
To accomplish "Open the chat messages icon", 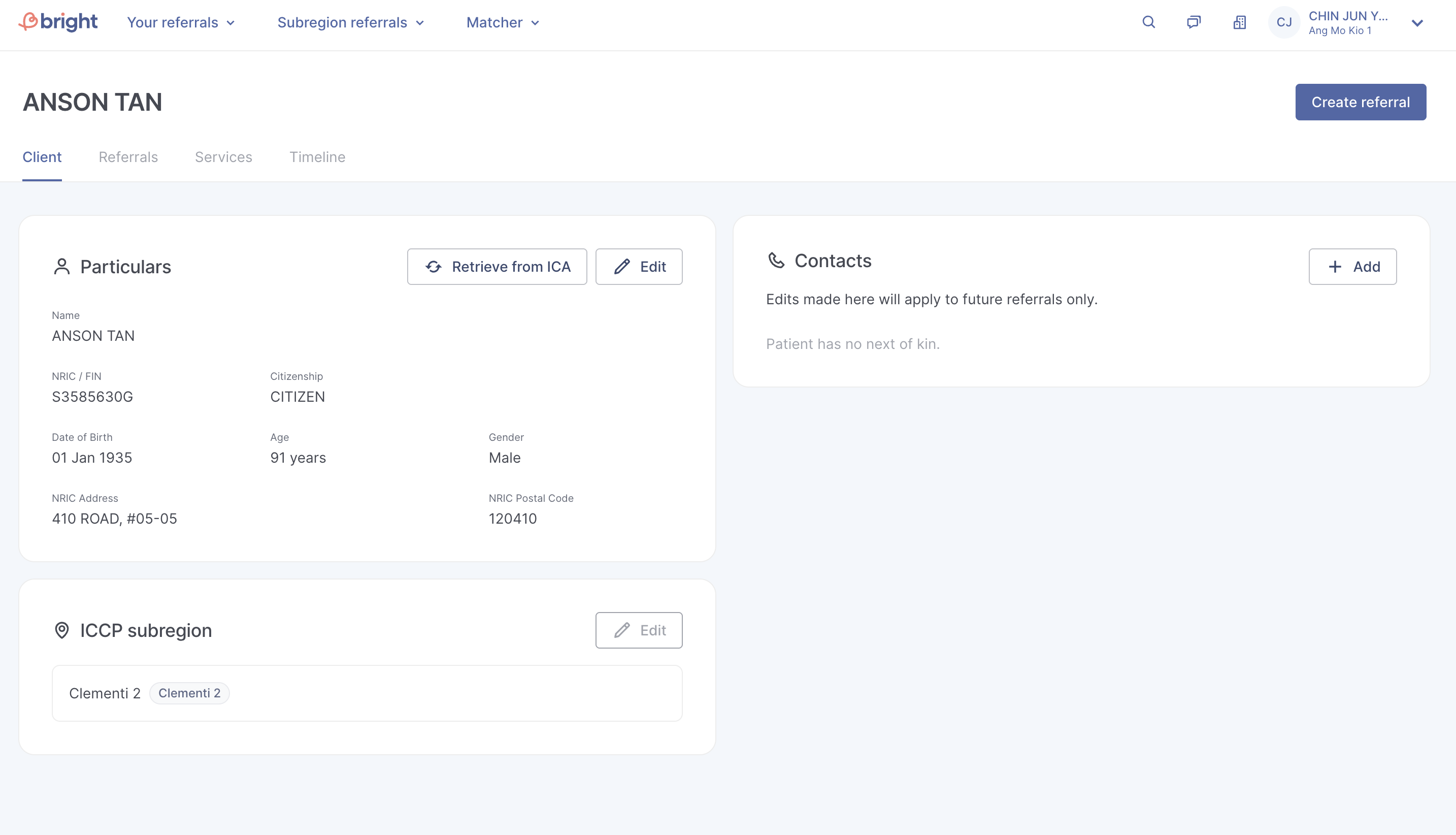I will 1194,22.
